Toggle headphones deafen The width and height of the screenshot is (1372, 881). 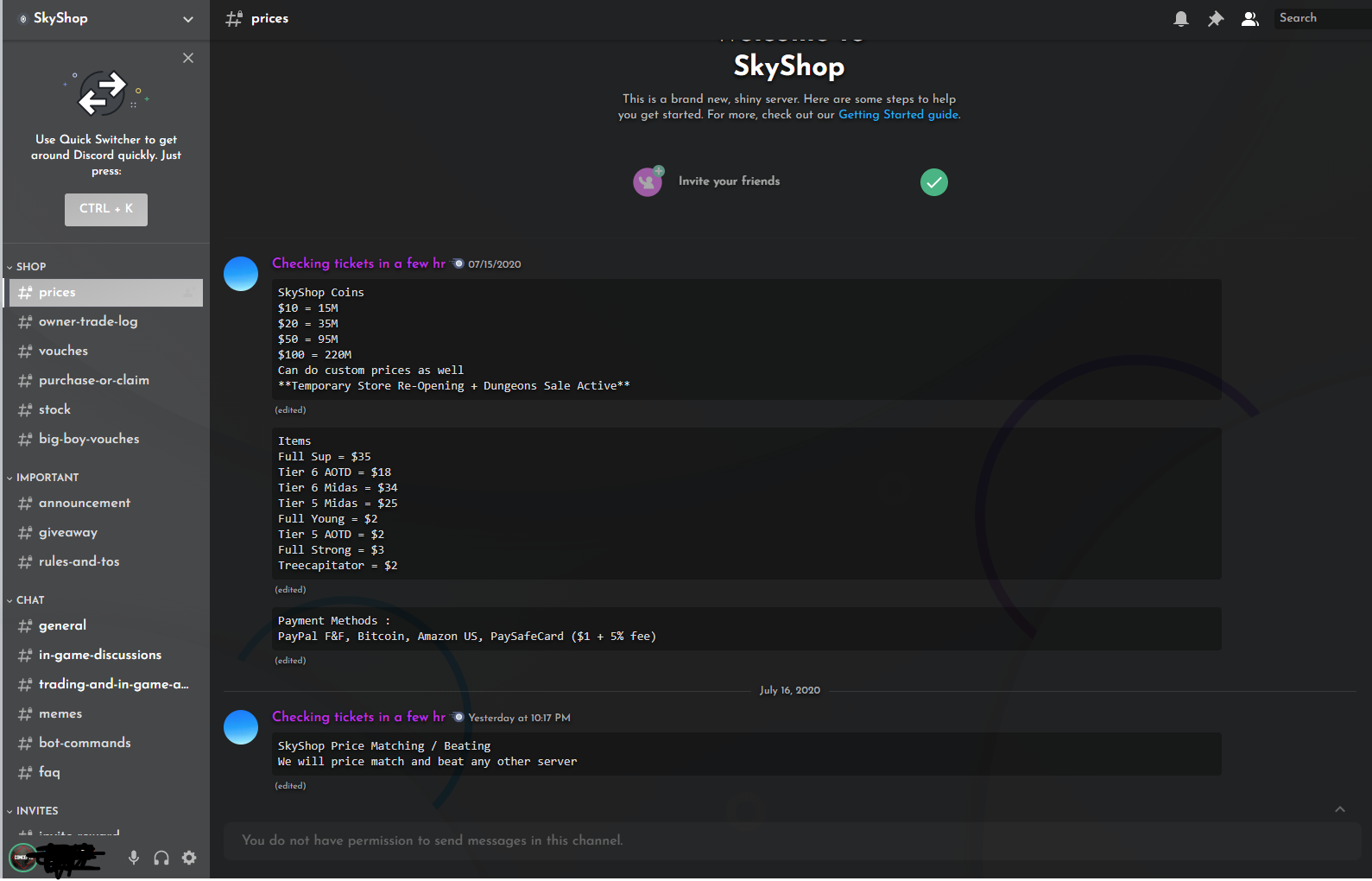161,858
